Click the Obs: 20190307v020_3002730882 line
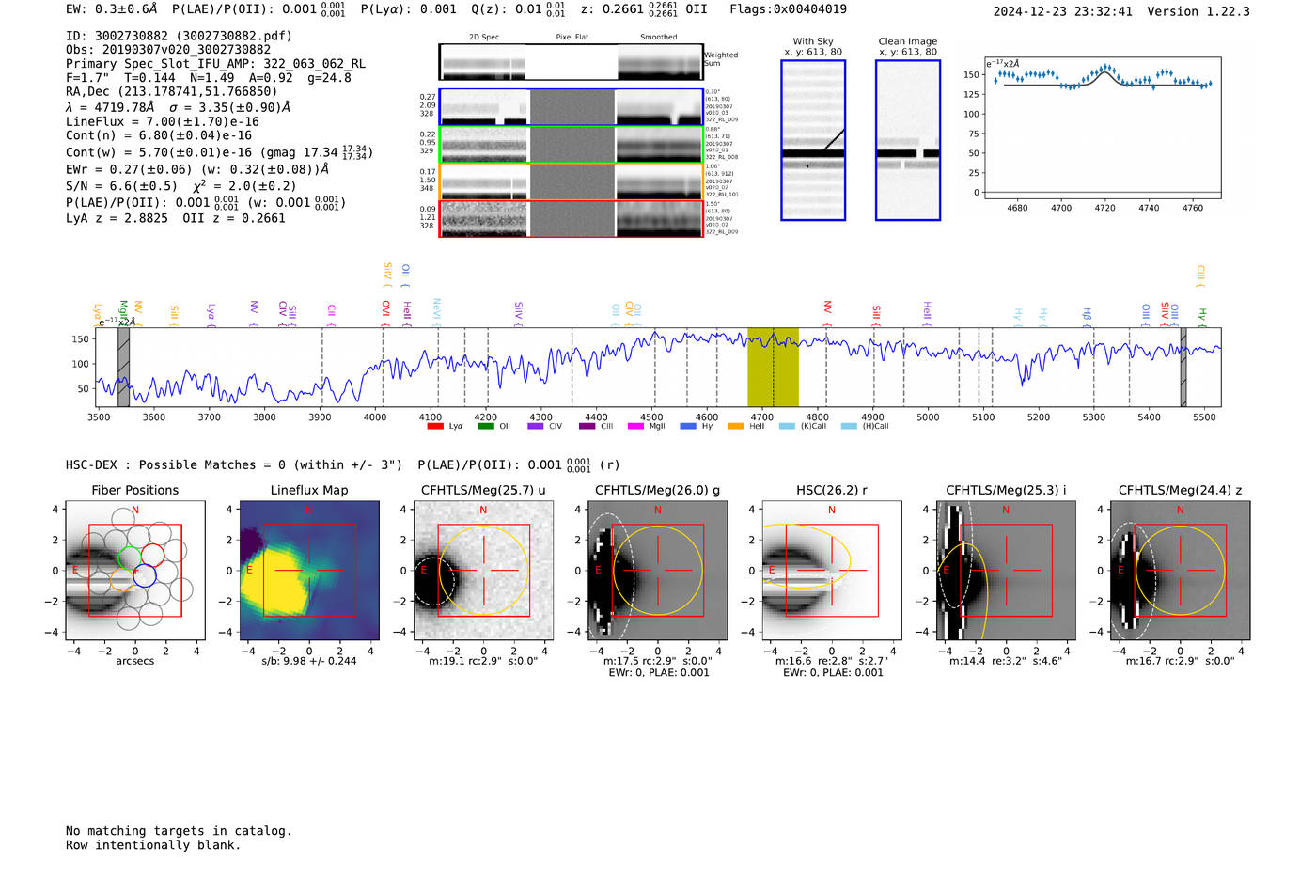Screen dimensions: 1316x896 point(168,50)
